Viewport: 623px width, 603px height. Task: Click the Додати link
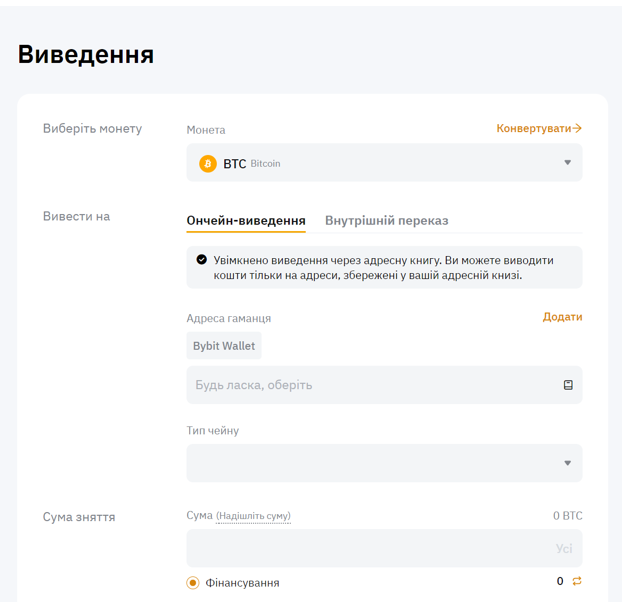(562, 317)
